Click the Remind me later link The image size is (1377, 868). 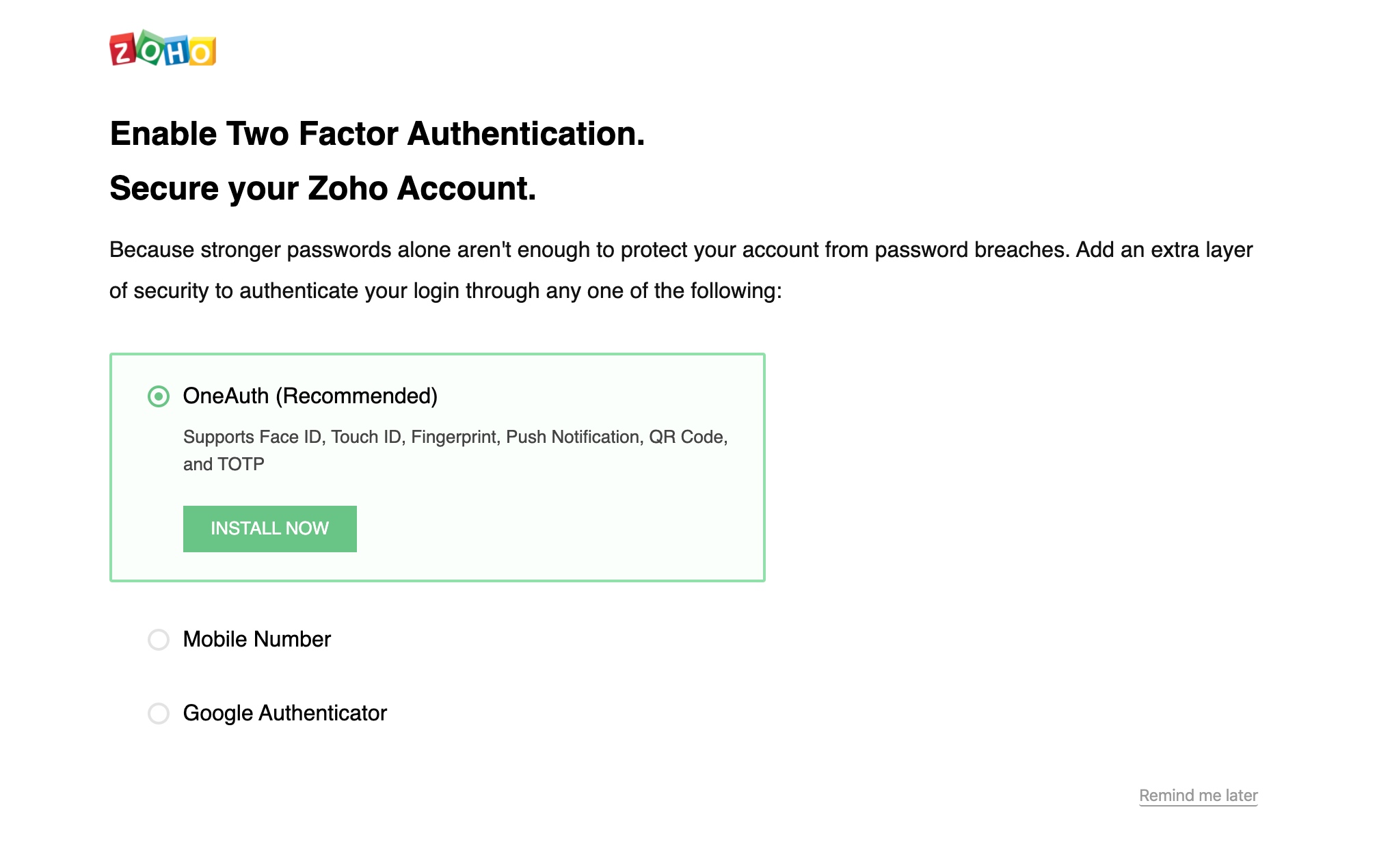(x=1199, y=796)
